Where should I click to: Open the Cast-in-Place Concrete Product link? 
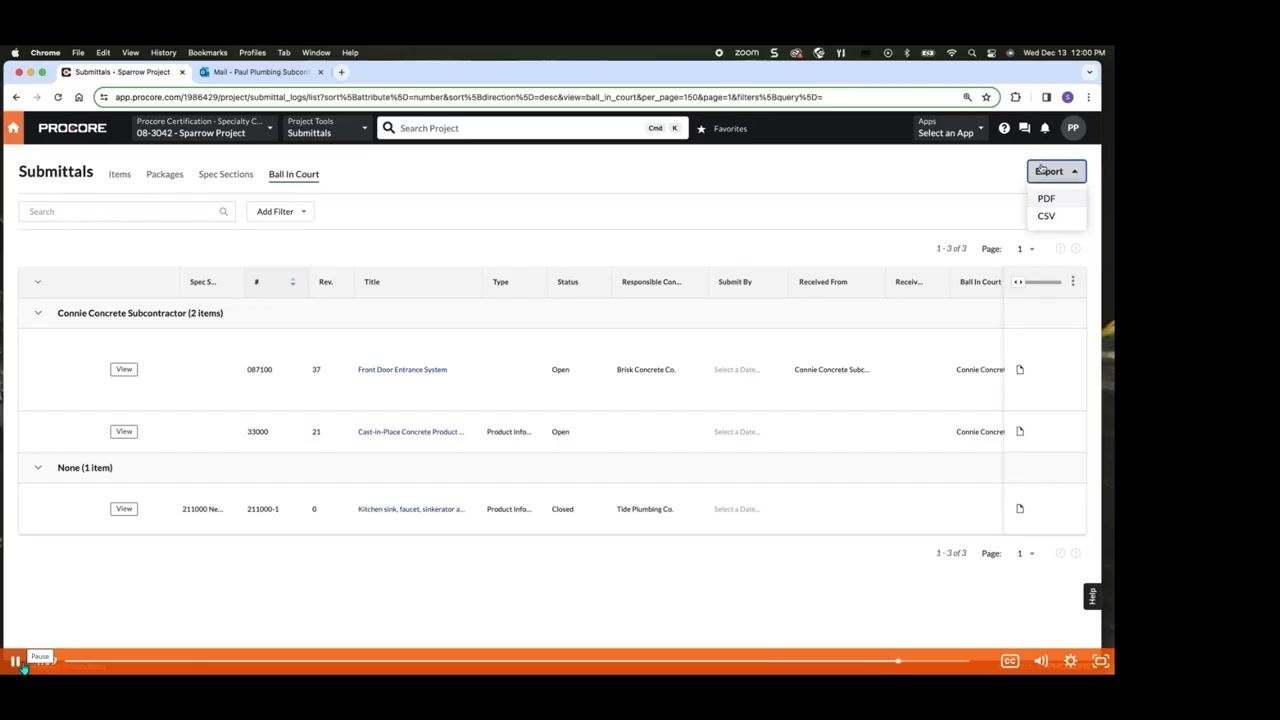point(411,432)
